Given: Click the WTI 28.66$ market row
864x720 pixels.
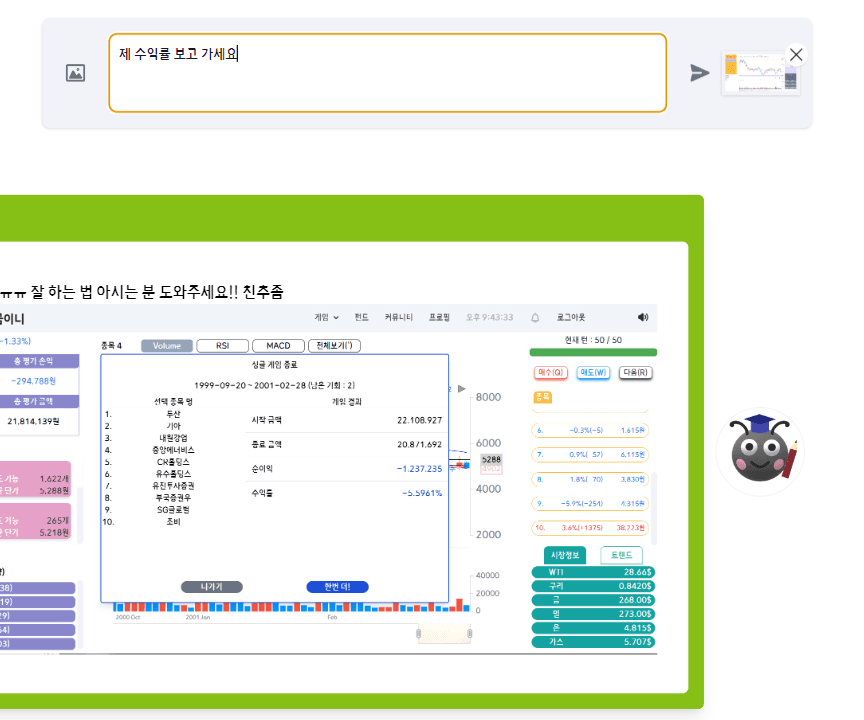Looking at the screenshot, I should 593,572.
